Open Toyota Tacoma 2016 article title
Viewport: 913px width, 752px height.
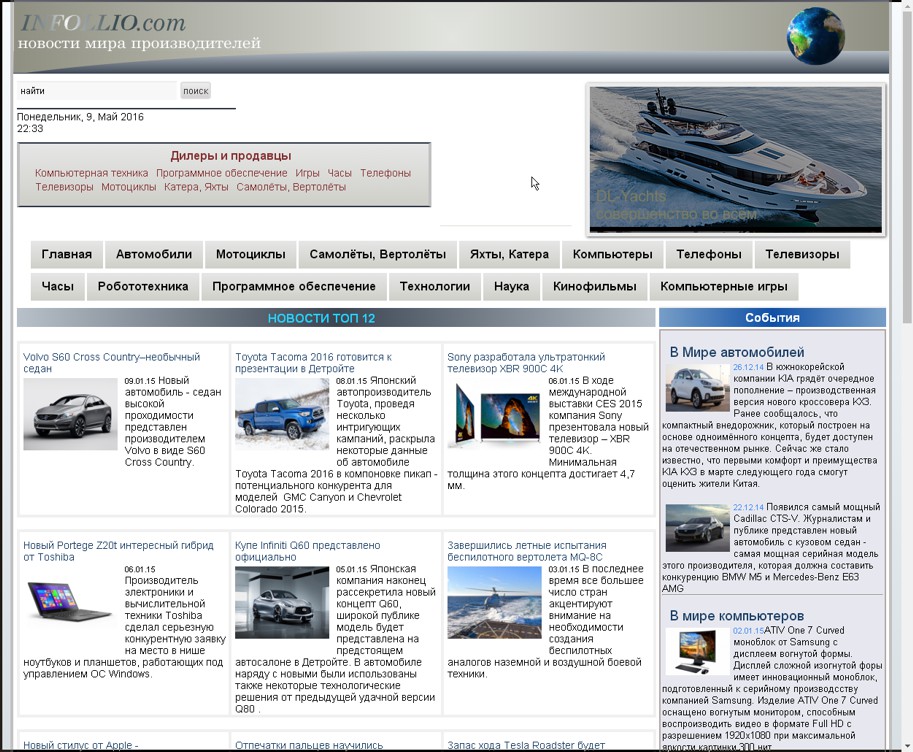click(313, 362)
